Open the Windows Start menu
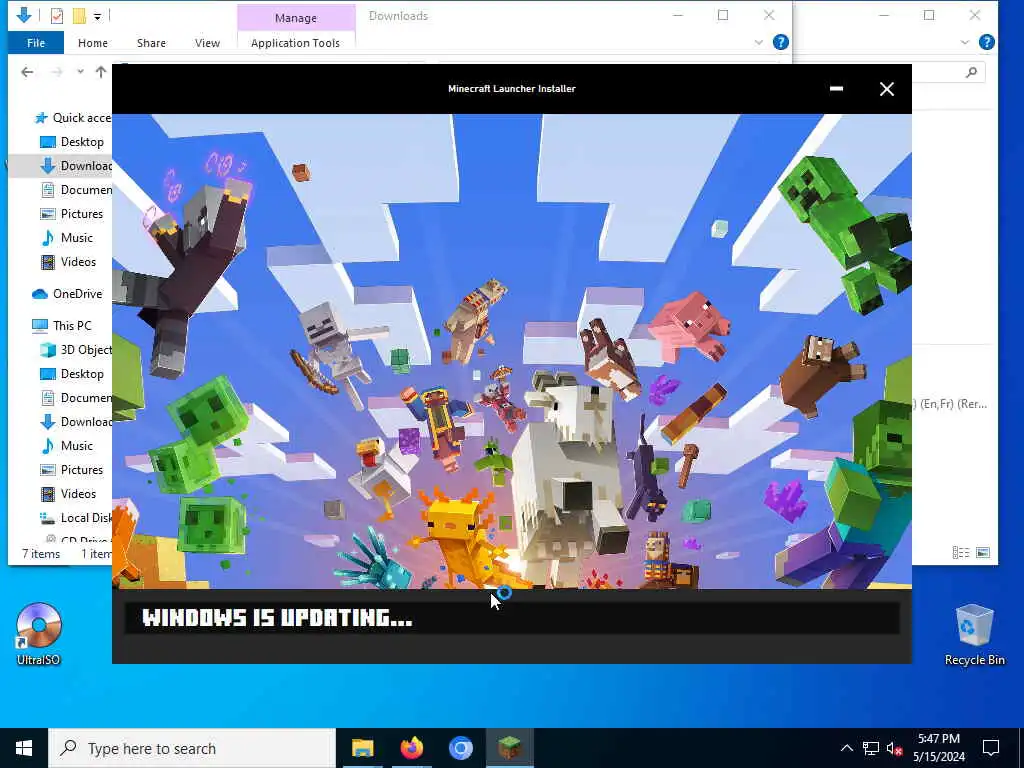The width and height of the screenshot is (1024, 768). click(24, 748)
